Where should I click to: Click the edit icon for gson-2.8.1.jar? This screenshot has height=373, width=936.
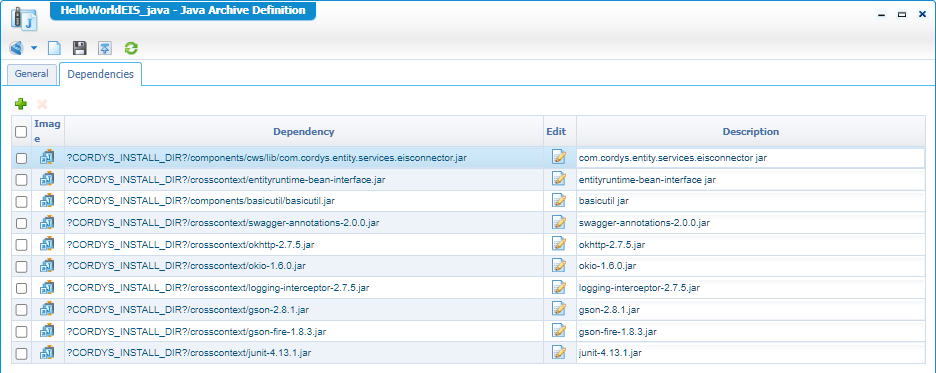(559, 309)
